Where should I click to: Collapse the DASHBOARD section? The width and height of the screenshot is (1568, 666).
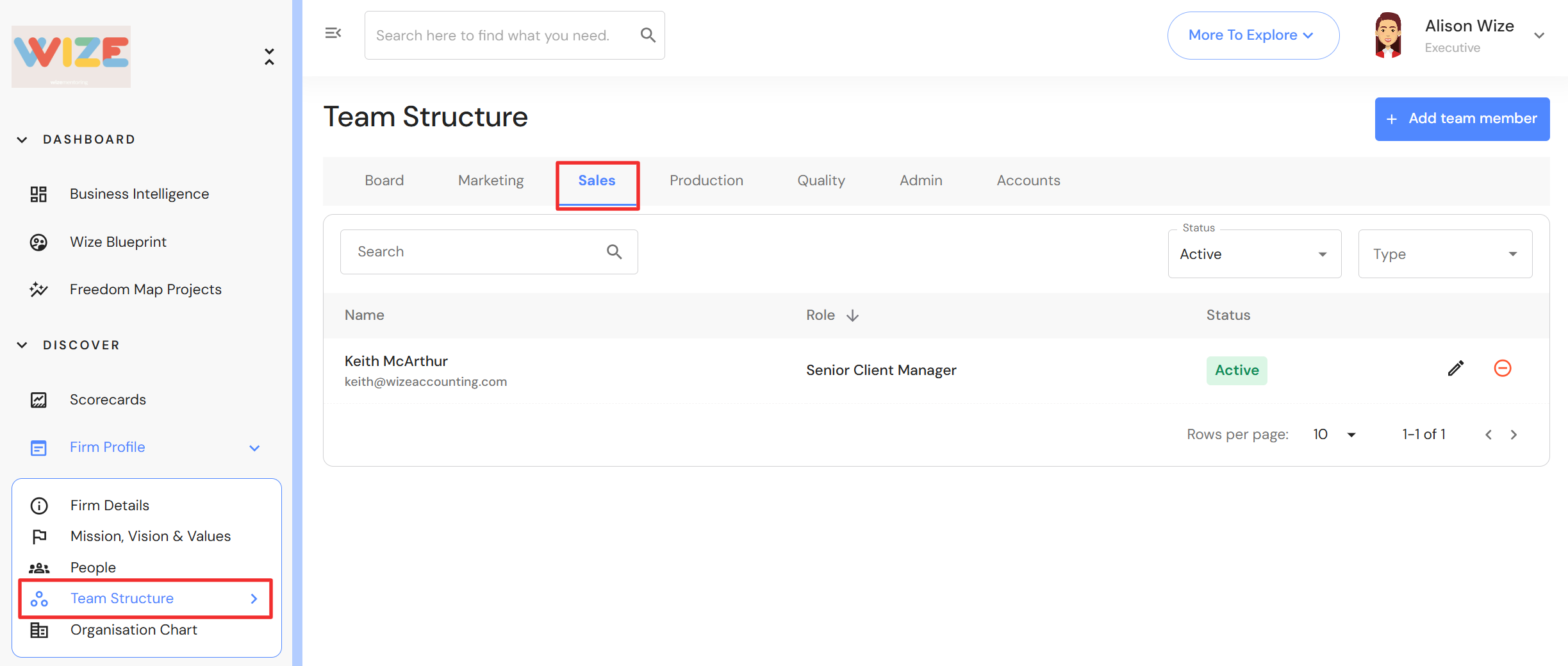click(22, 140)
